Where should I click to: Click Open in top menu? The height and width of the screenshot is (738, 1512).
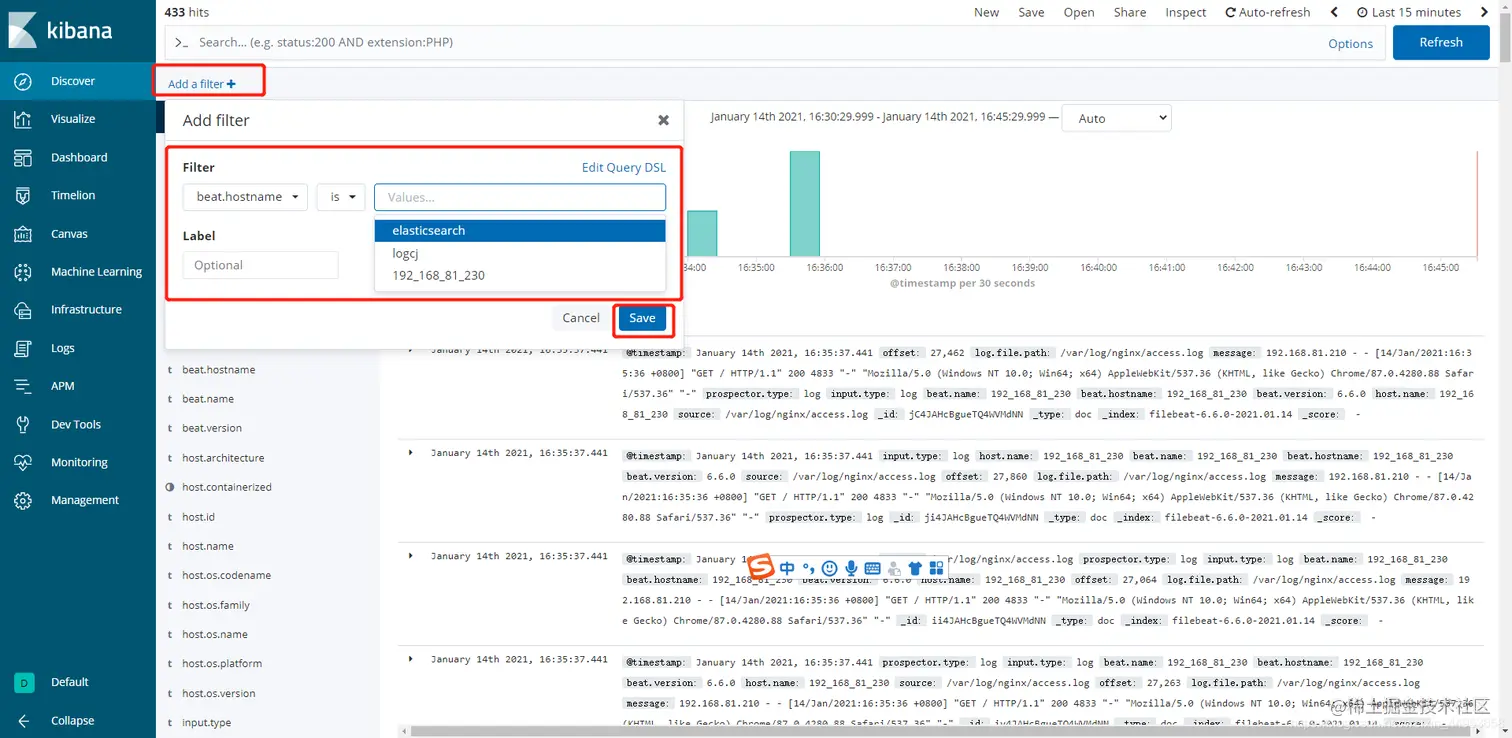[1079, 12]
